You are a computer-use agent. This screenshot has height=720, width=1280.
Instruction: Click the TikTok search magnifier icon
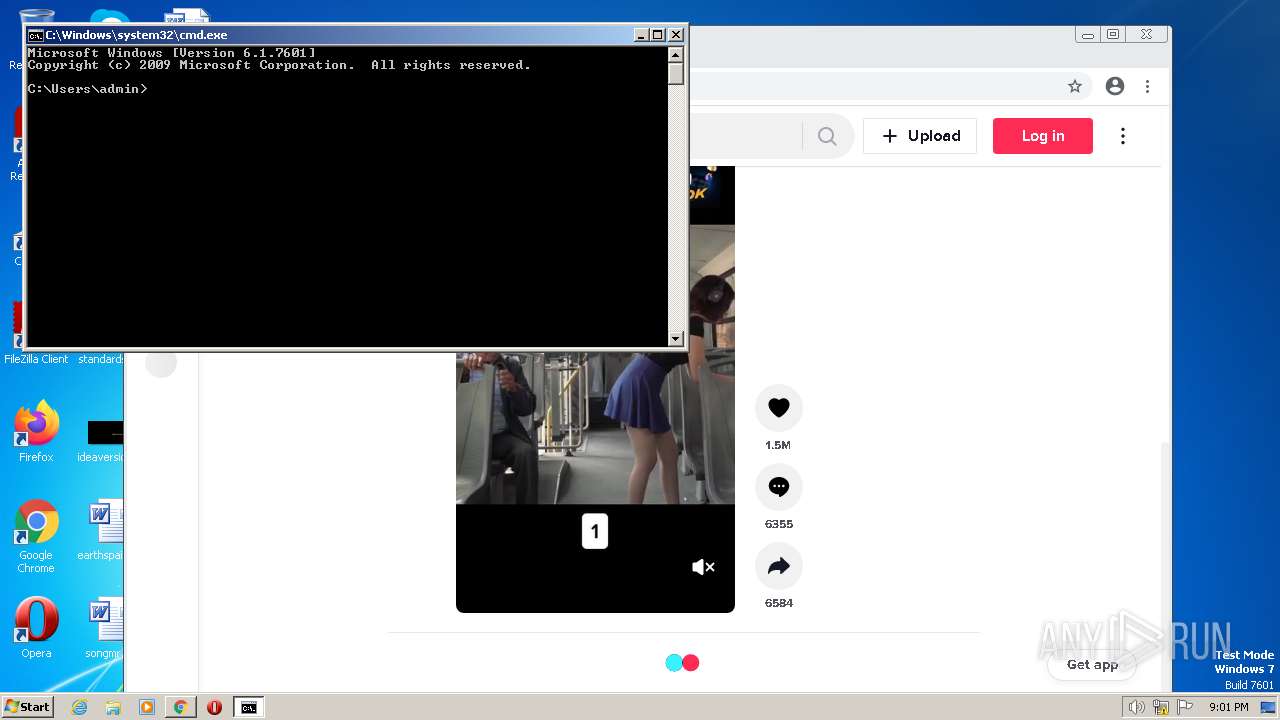[827, 136]
